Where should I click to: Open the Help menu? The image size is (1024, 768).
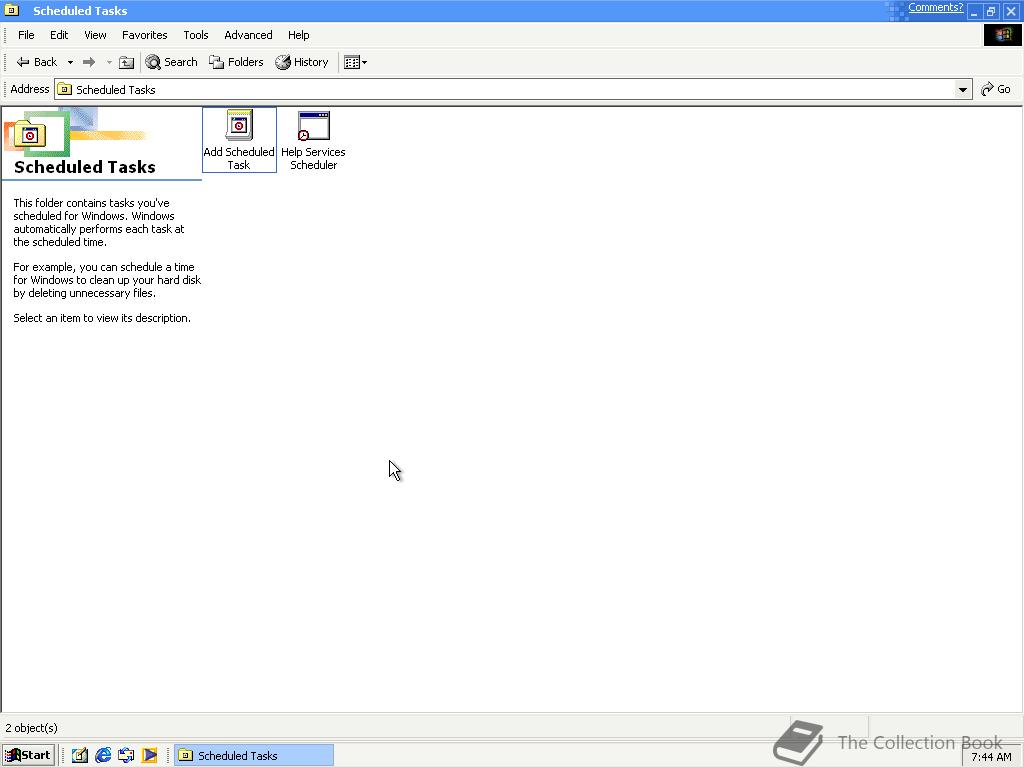pos(298,35)
